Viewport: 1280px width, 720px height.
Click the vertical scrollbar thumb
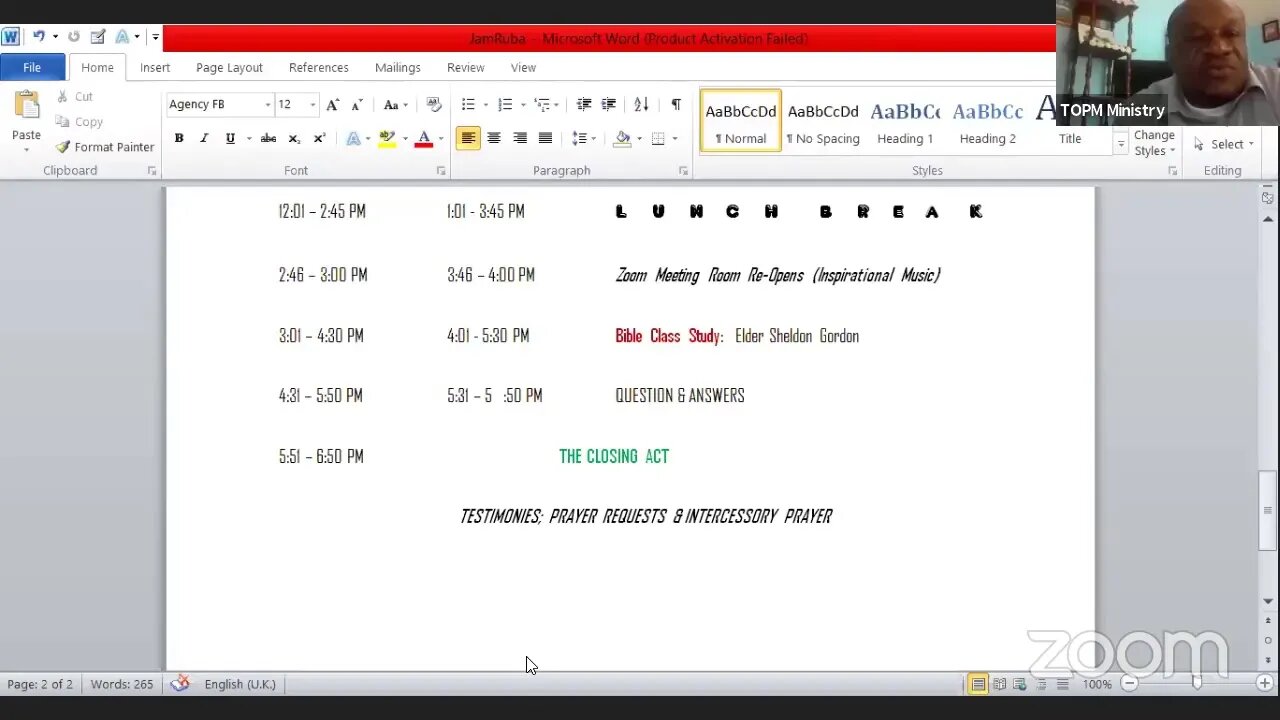(x=1267, y=510)
